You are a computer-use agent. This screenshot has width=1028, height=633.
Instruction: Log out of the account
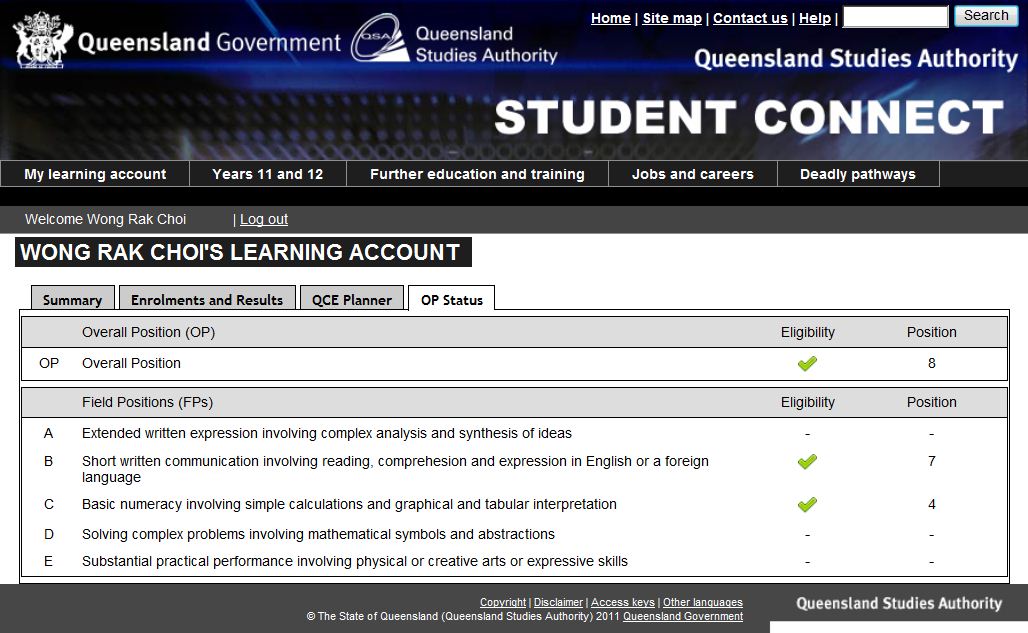click(x=264, y=220)
